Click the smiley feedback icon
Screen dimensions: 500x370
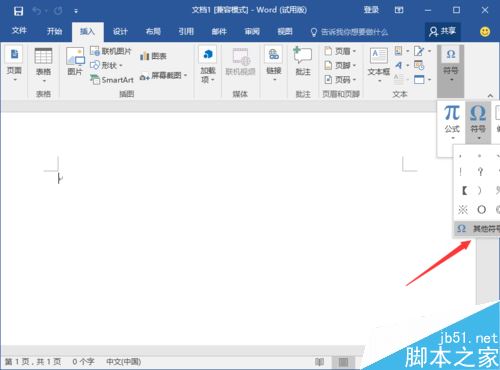[485, 32]
